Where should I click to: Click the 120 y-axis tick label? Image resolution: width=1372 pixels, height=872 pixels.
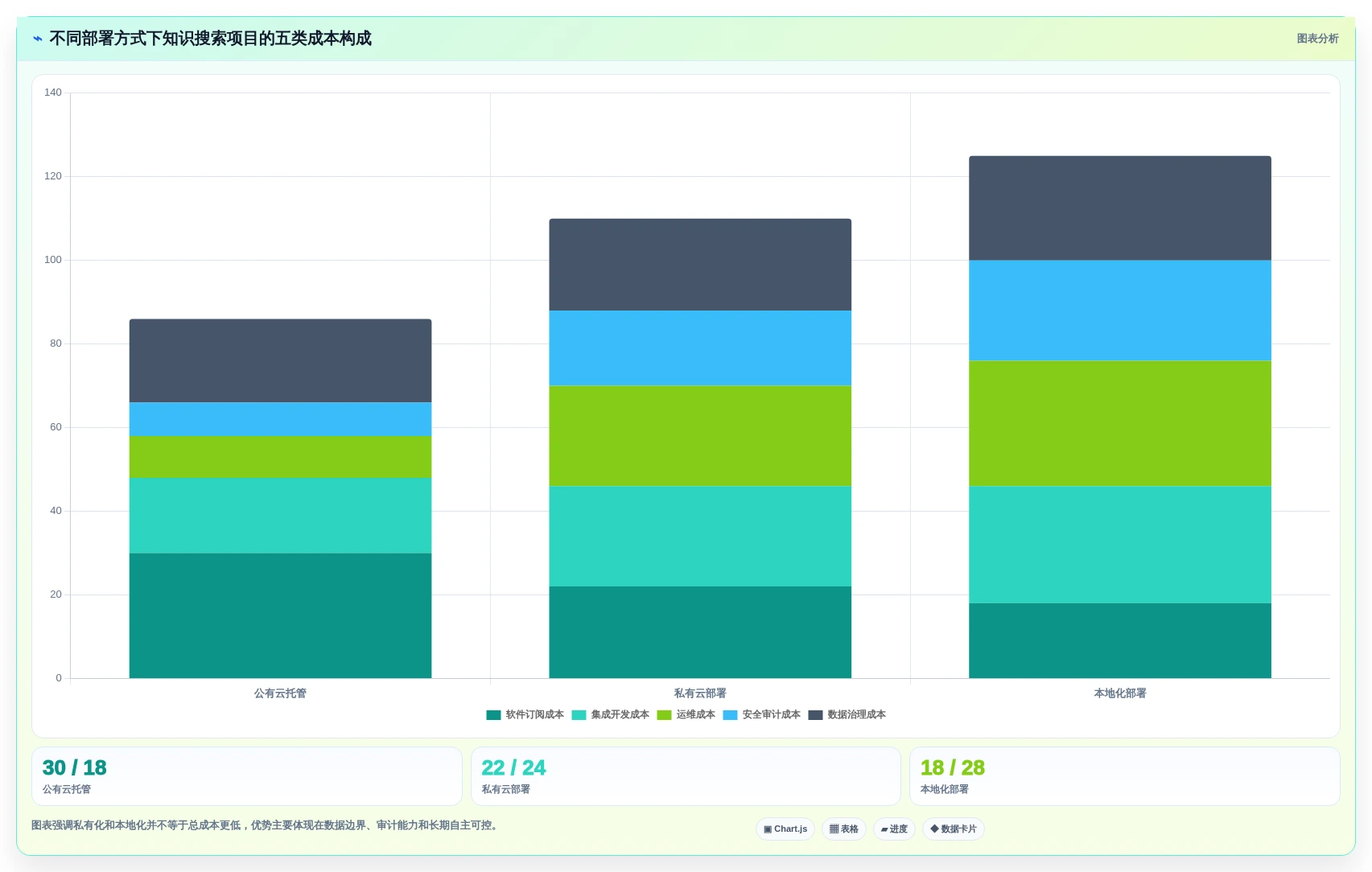53,176
